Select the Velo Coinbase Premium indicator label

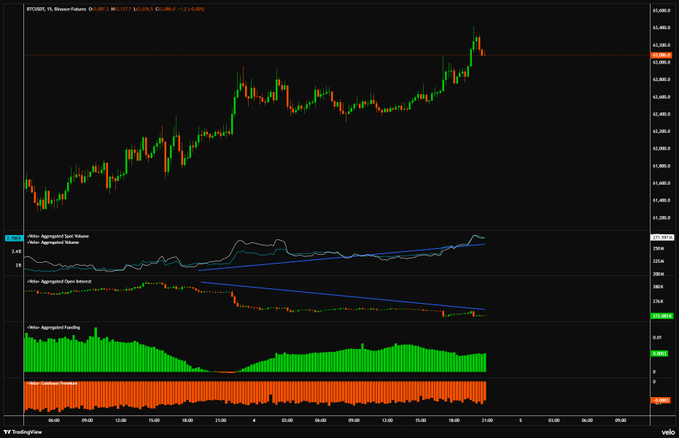(x=52, y=383)
